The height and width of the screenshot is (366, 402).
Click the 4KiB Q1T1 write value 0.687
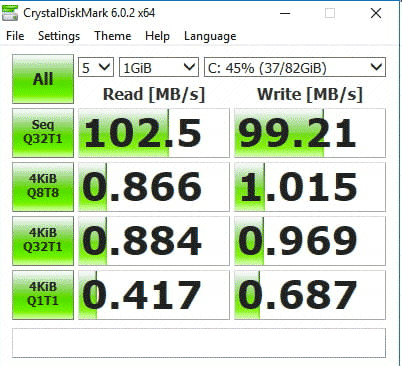click(310, 295)
